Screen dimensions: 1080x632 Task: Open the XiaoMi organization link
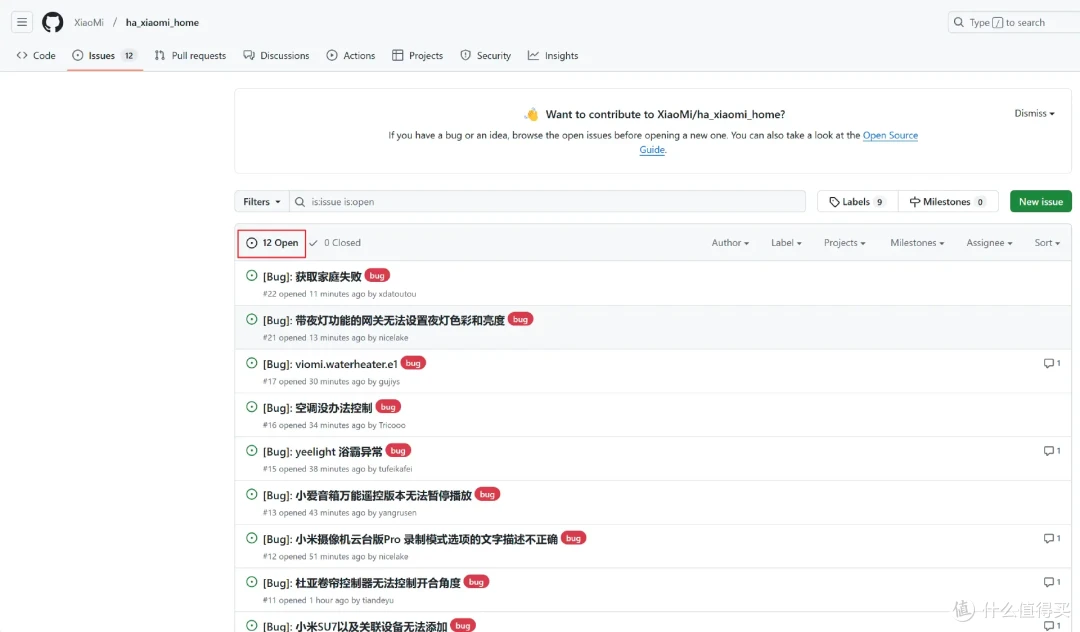point(89,22)
